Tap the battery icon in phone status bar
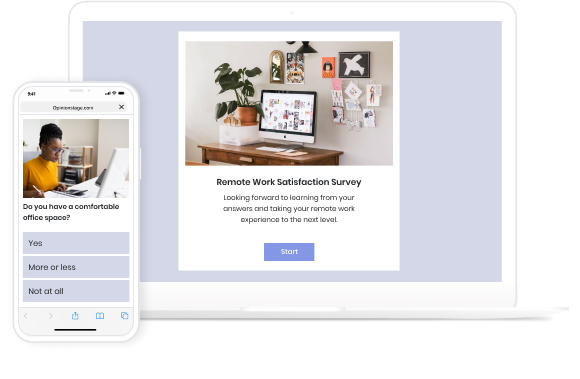Image resolution: width=580 pixels, height=379 pixels. point(121,93)
